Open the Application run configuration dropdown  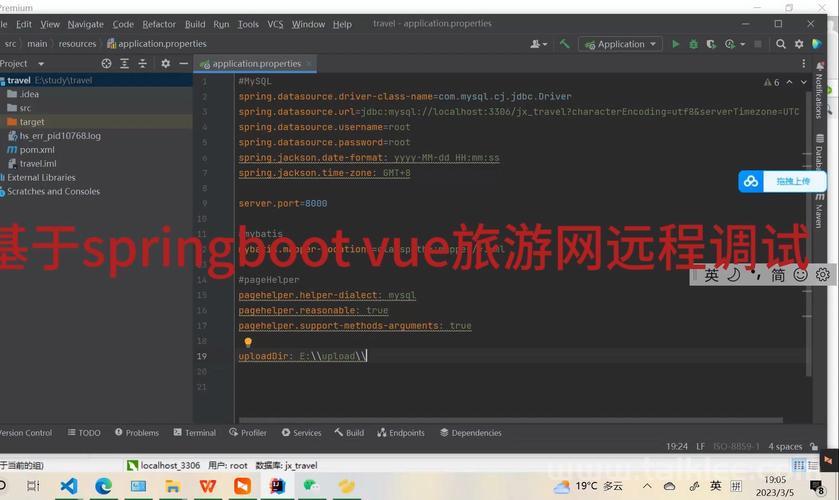(x=620, y=44)
